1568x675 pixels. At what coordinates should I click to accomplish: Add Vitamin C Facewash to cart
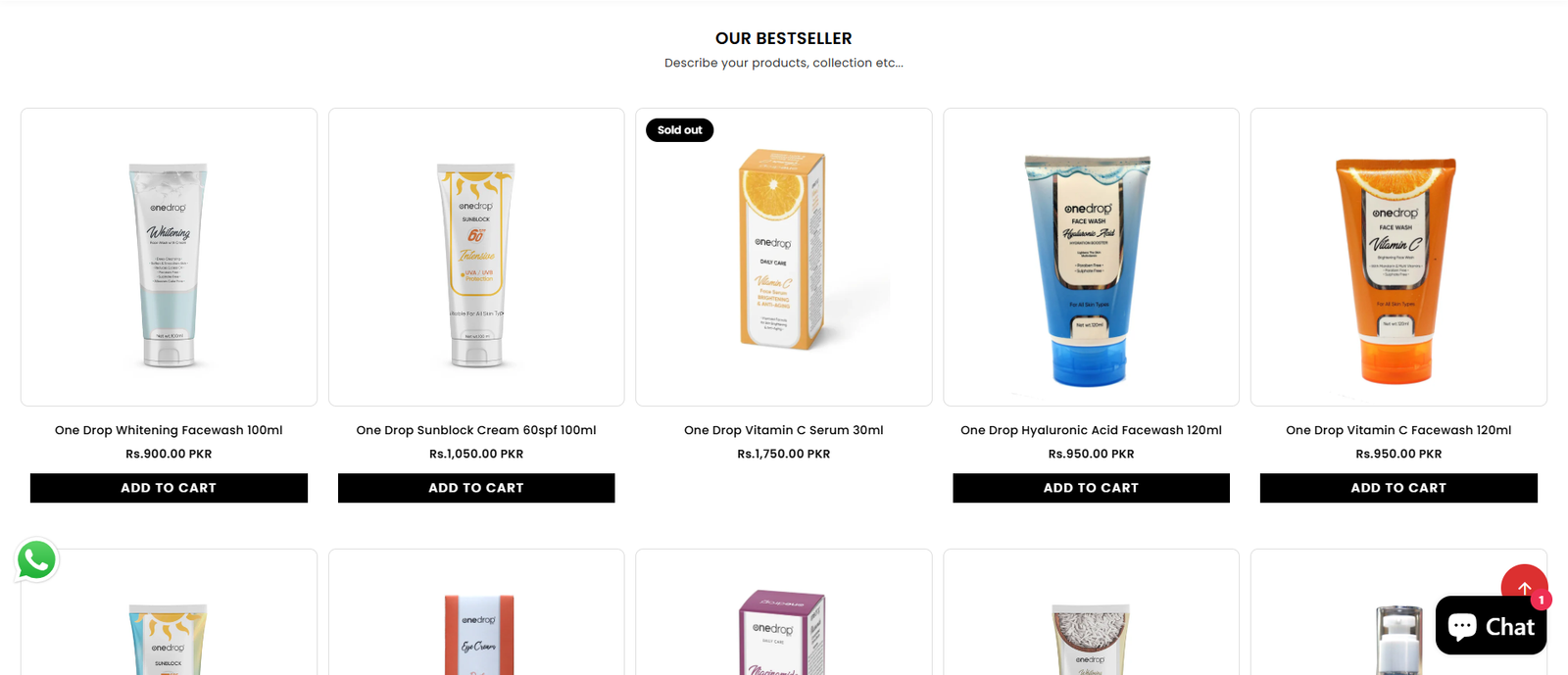pos(1398,488)
